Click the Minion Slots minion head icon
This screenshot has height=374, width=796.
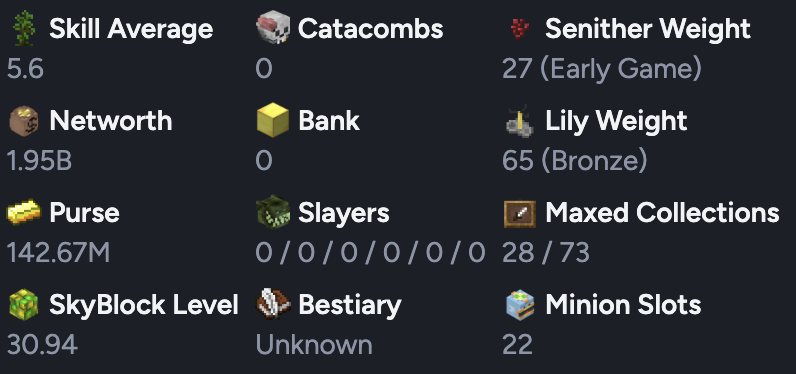point(520,304)
